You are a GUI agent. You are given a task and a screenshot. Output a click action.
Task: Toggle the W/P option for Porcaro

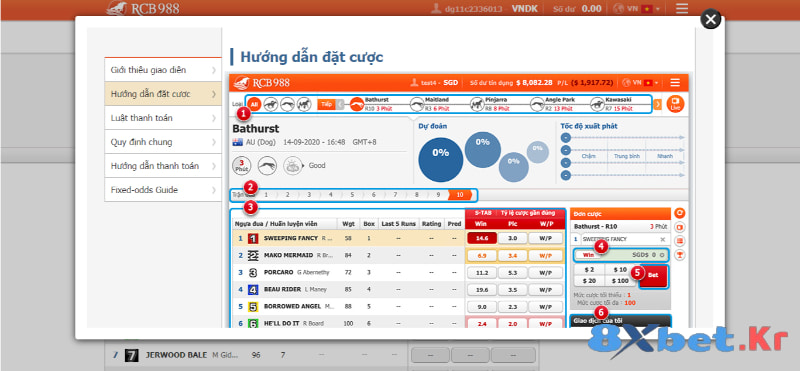point(545,273)
